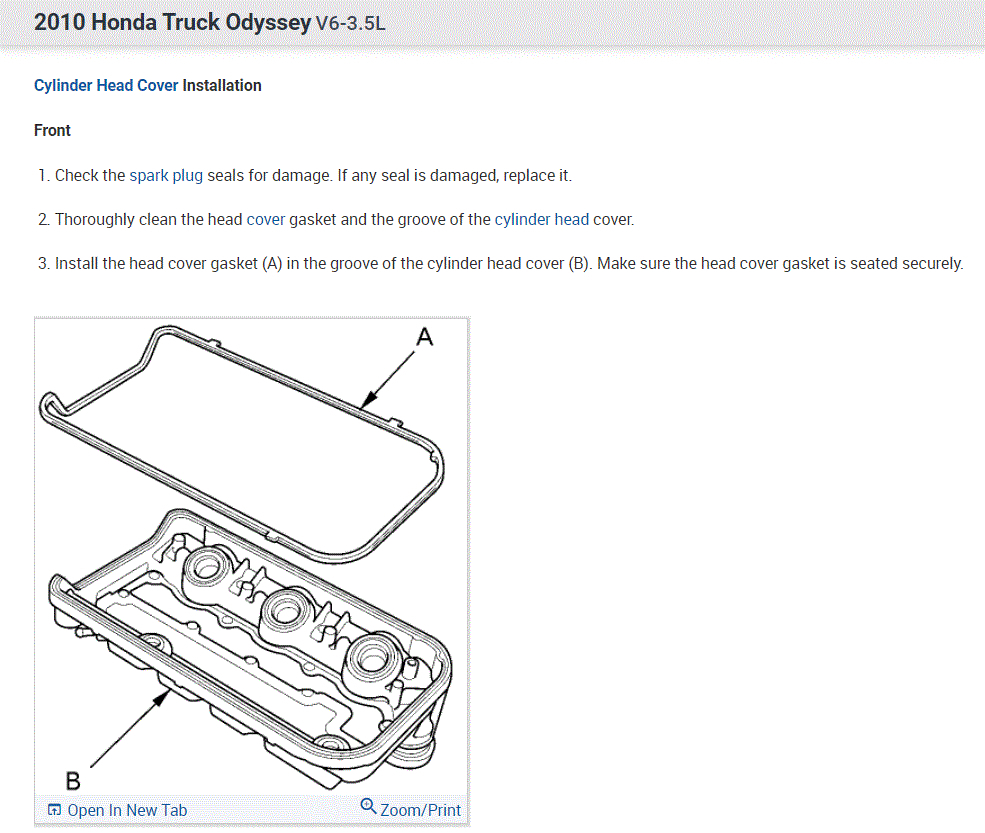Open the cylinder head link in step 2

click(541, 219)
